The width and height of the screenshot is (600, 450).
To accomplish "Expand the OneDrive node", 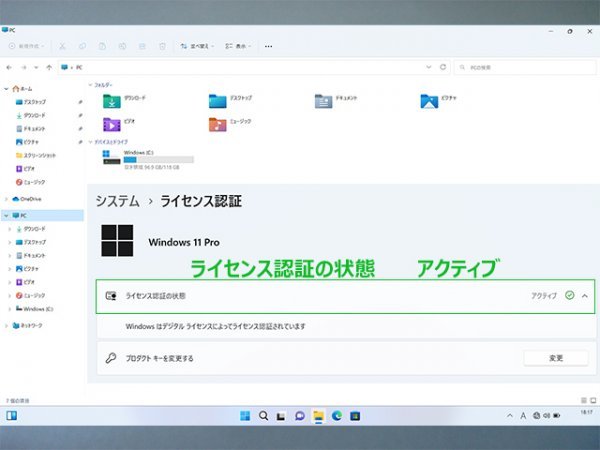I will coord(6,199).
